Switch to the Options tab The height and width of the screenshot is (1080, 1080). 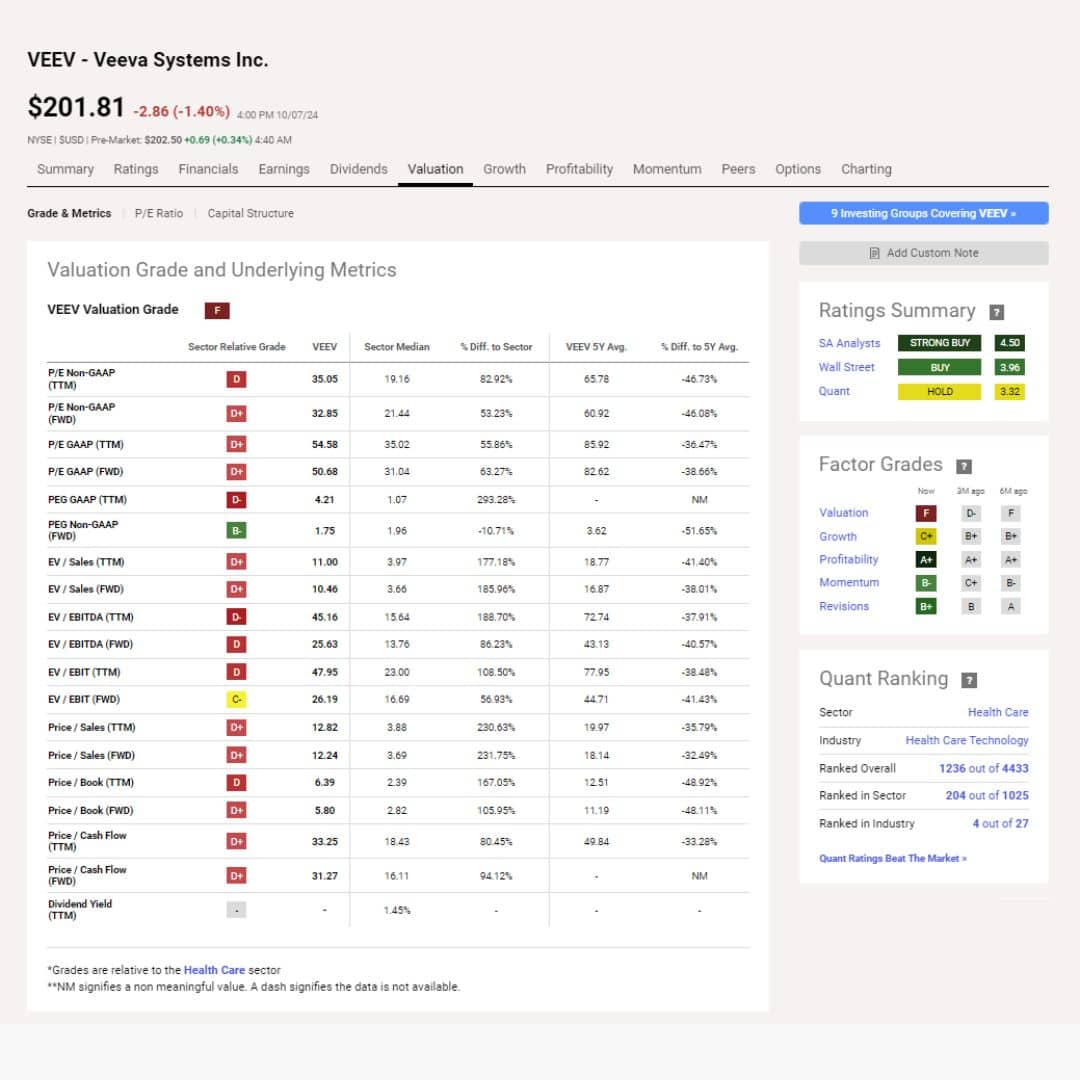[x=798, y=169]
